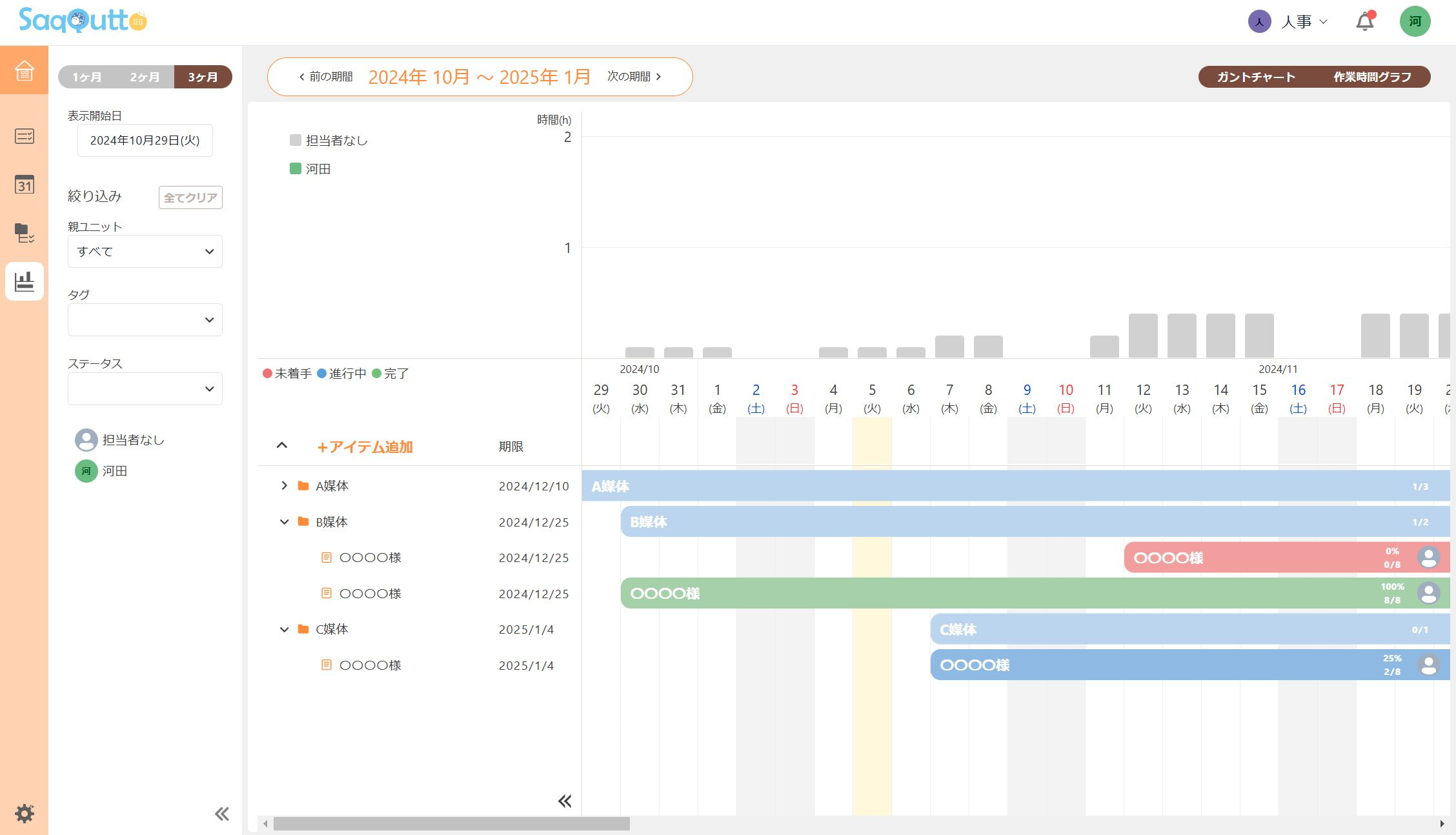
Task: Open the calendar 31 sidebar icon
Action: (x=24, y=185)
